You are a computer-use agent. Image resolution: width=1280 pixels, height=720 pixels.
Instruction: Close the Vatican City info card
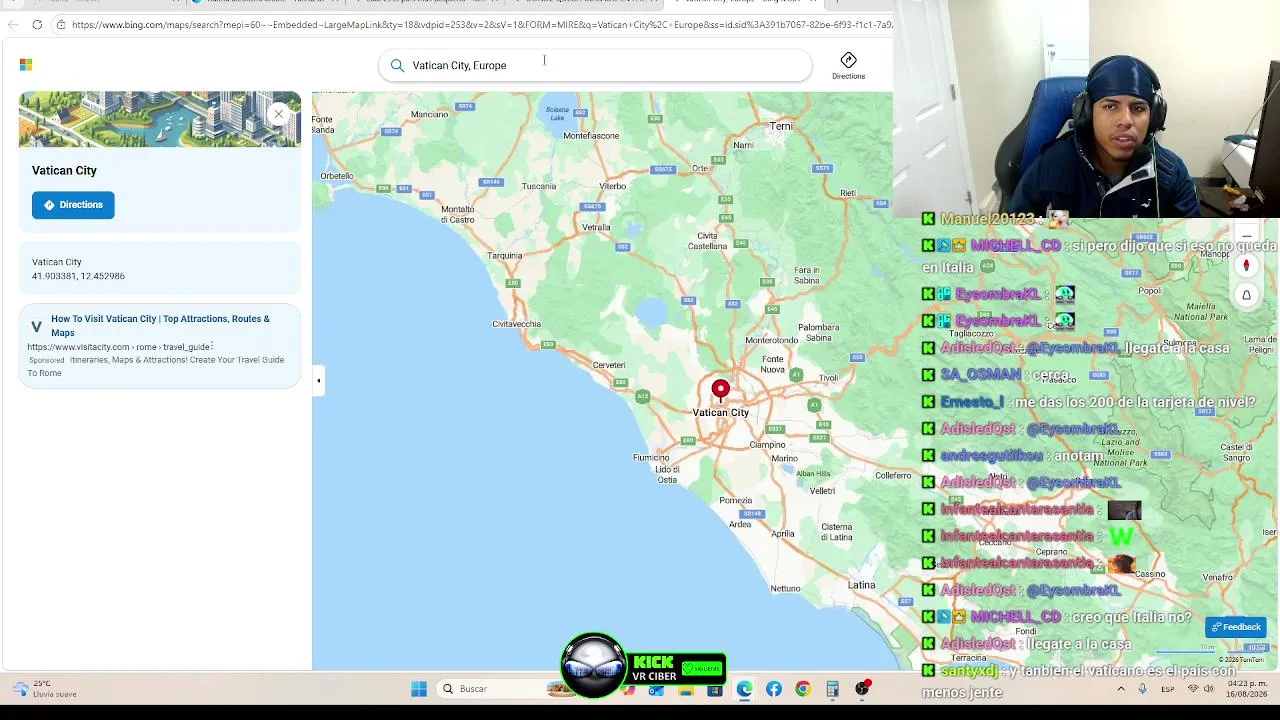(x=279, y=113)
